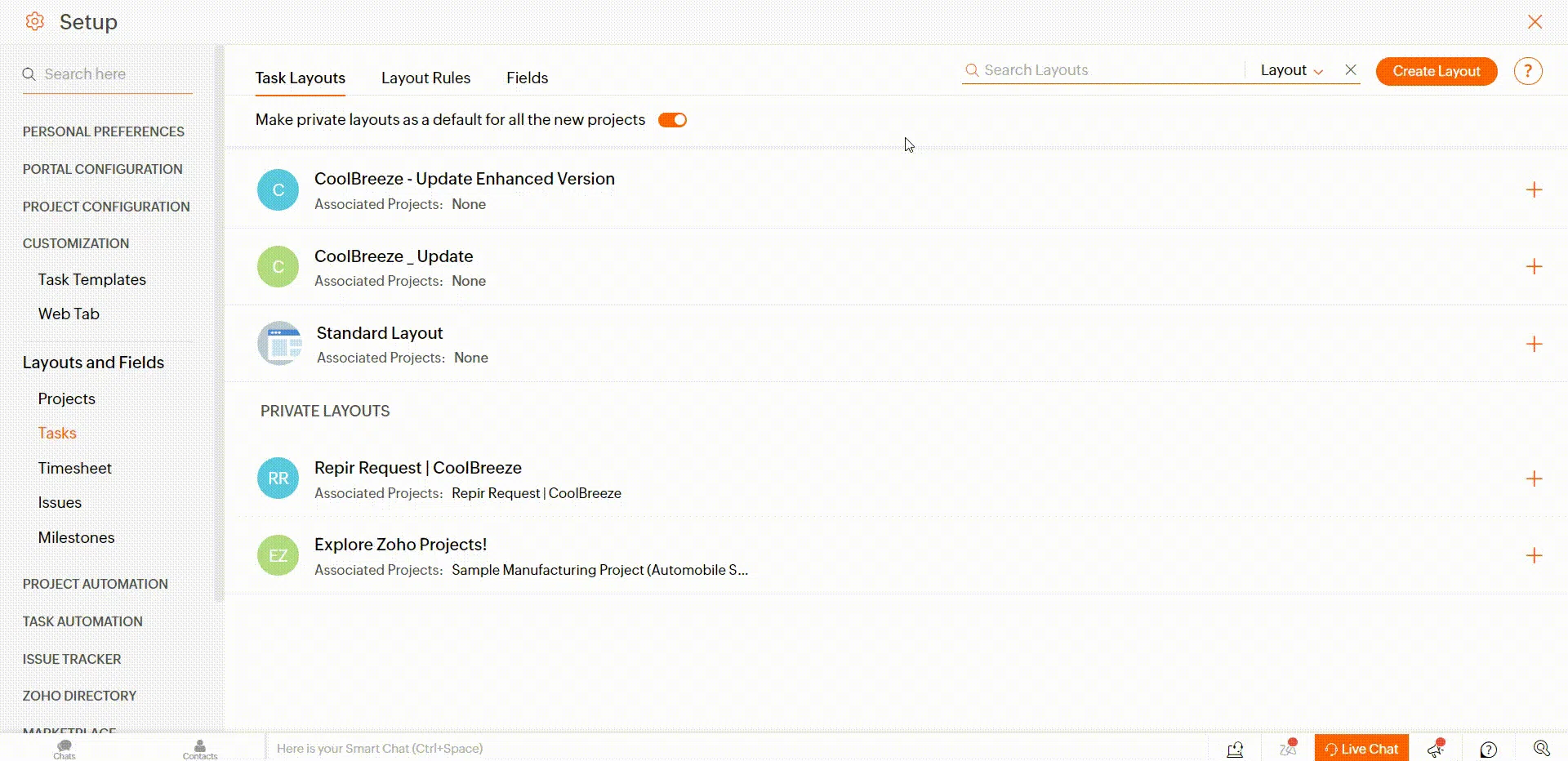Expand the Repir Request | CoolBreeze layout row

1534,478
